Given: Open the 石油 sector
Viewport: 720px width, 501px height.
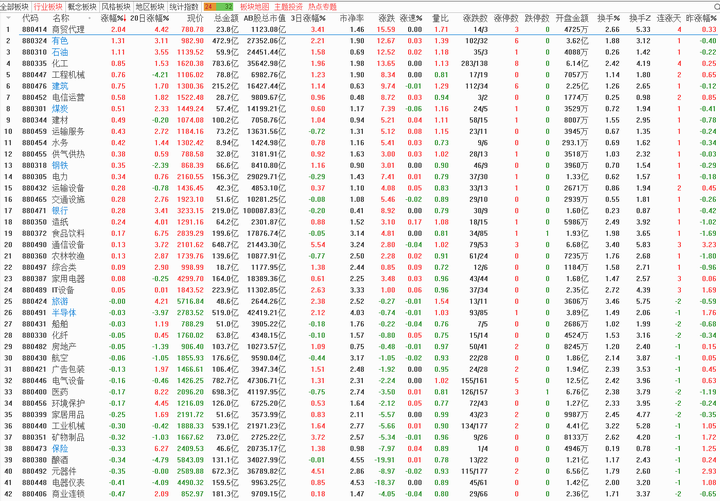Looking at the screenshot, I should pos(60,52).
